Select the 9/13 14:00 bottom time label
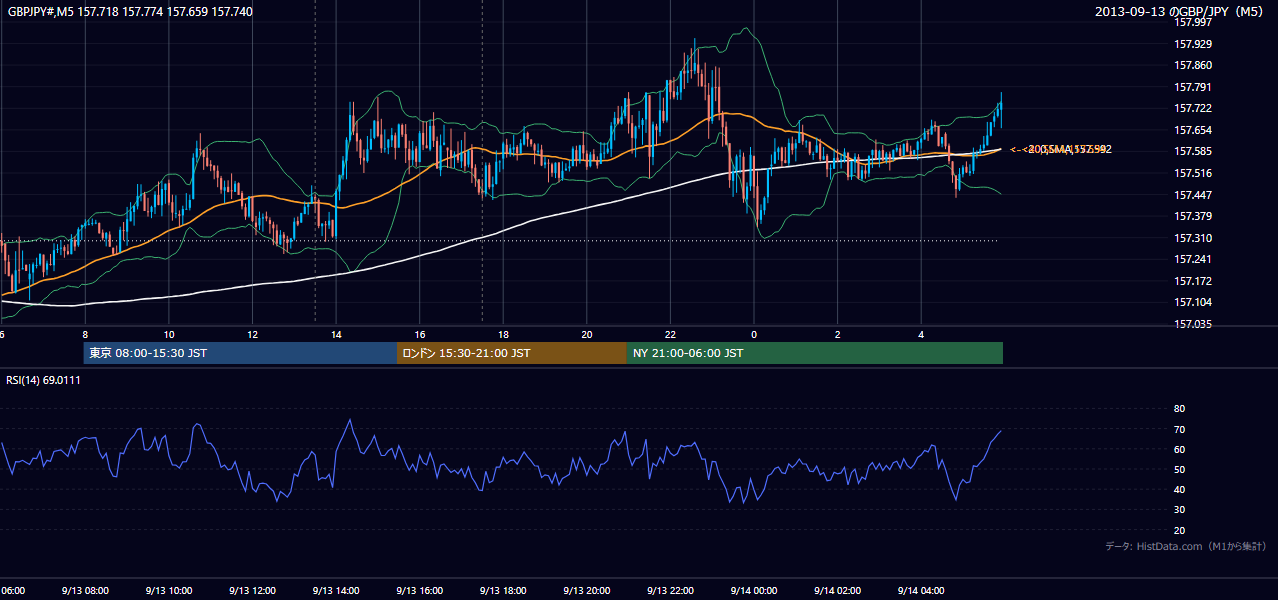Viewport: 1278px width, 600px height. [x=336, y=591]
